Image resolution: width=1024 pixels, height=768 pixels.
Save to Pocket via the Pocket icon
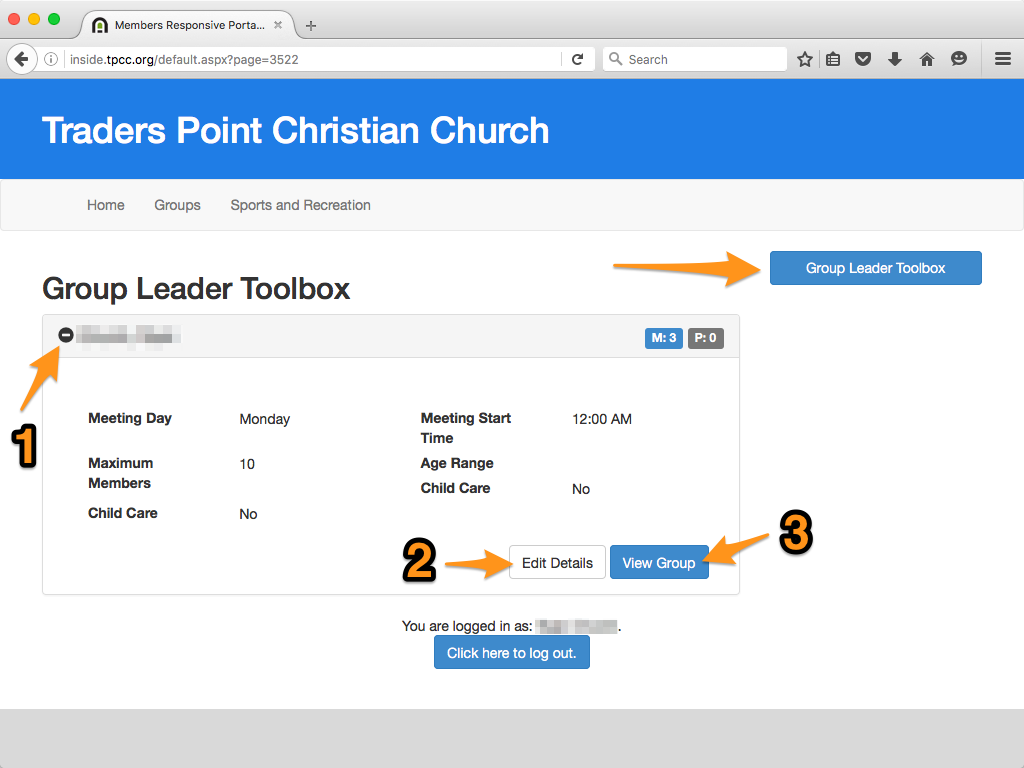(863, 59)
